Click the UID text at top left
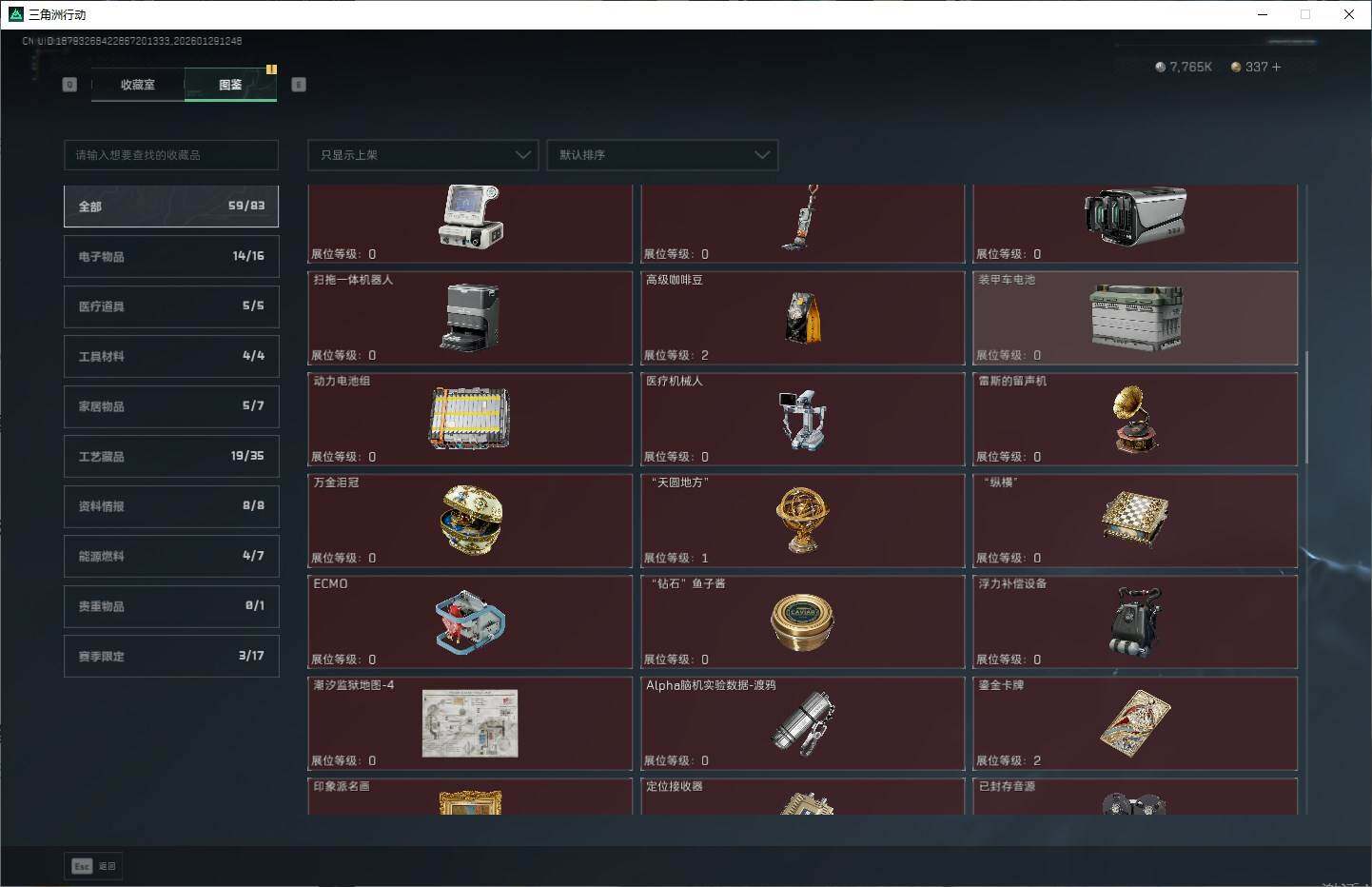The height and width of the screenshot is (887, 1372). 132,41
